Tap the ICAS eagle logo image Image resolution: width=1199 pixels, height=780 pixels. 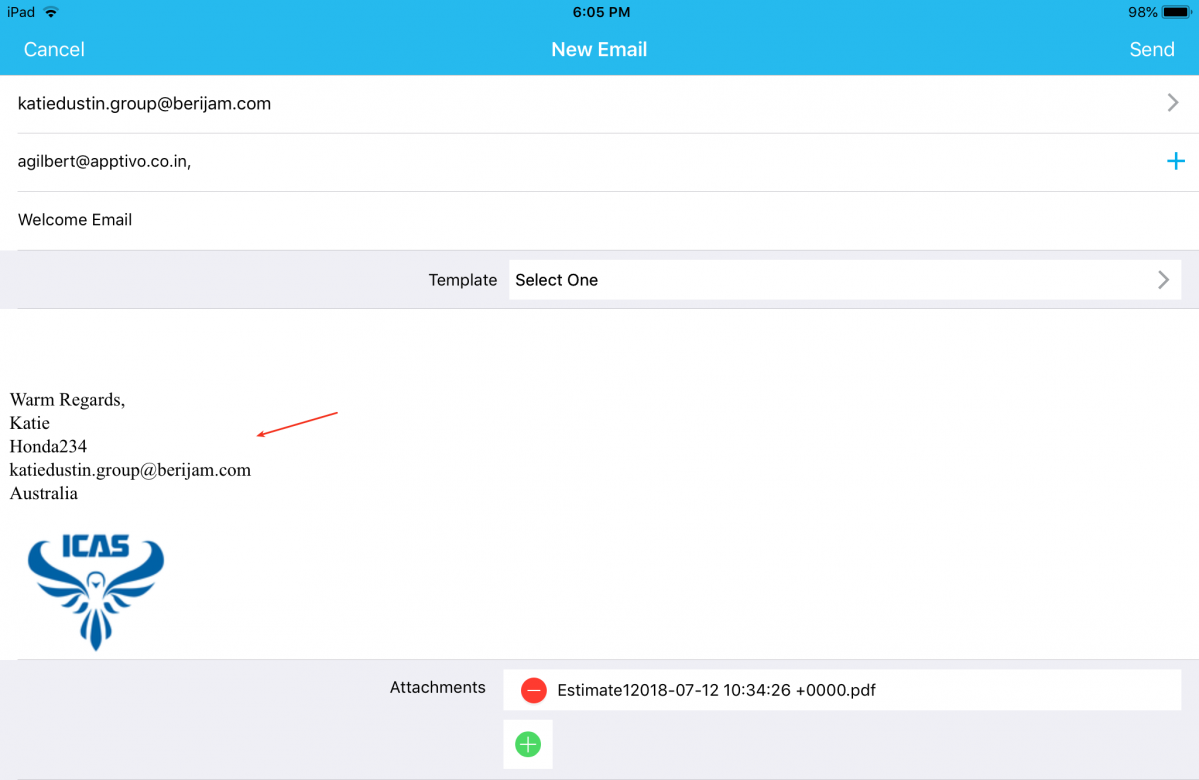point(96,590)
